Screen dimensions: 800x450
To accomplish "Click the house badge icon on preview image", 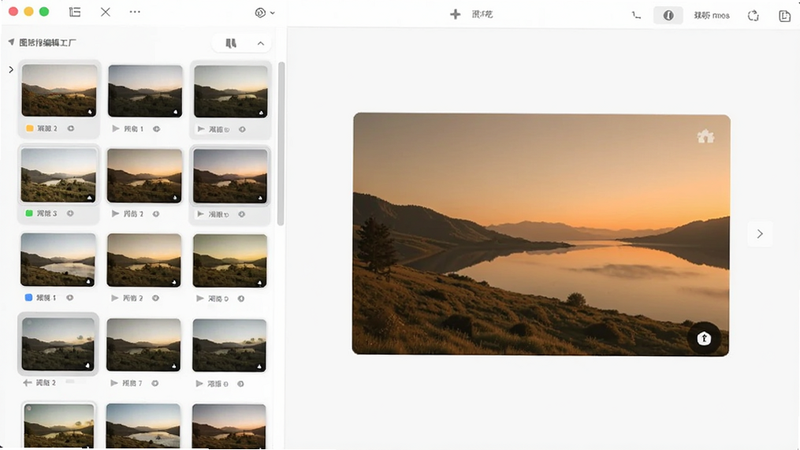I will click(x=706, y=136).
